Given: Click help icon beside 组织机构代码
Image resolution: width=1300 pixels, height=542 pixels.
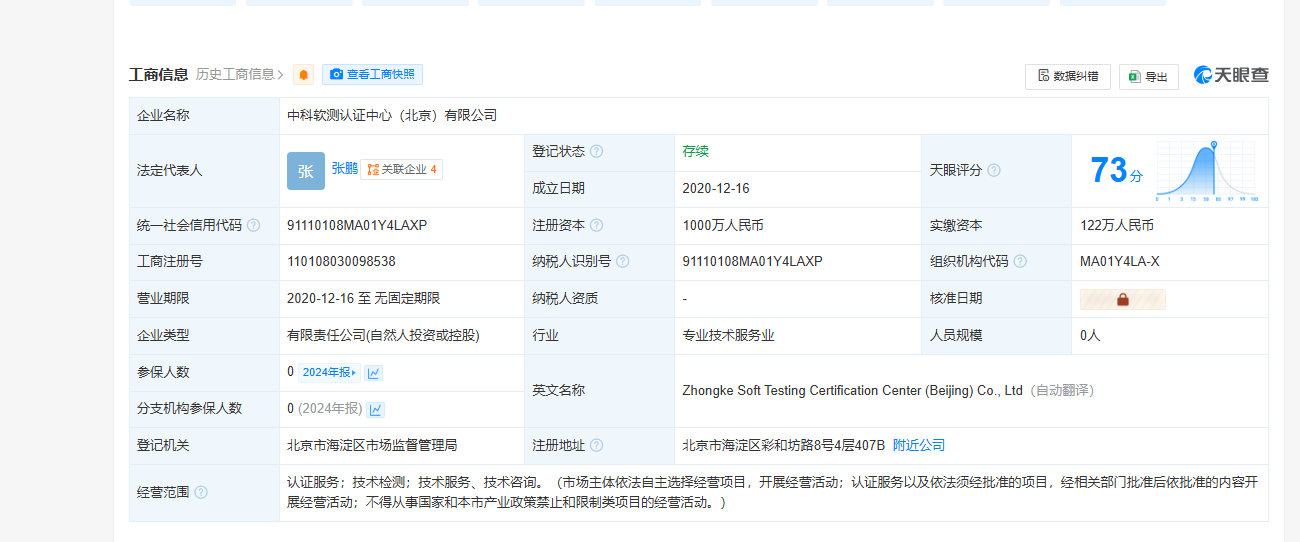Looking at the screenshot, I should [x=1020, y=262].
